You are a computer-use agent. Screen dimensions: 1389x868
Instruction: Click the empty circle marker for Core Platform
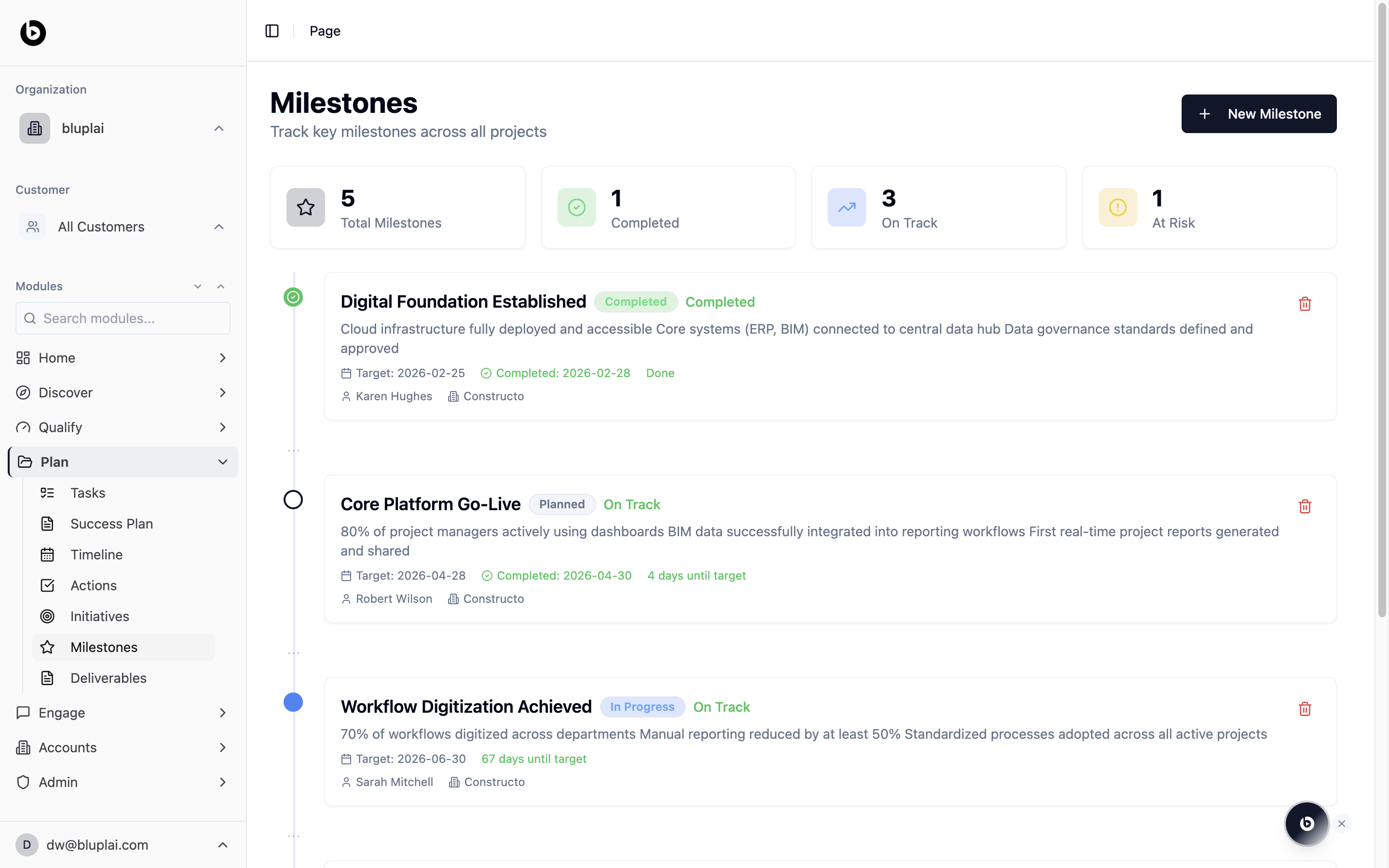[x=293, y=500]
